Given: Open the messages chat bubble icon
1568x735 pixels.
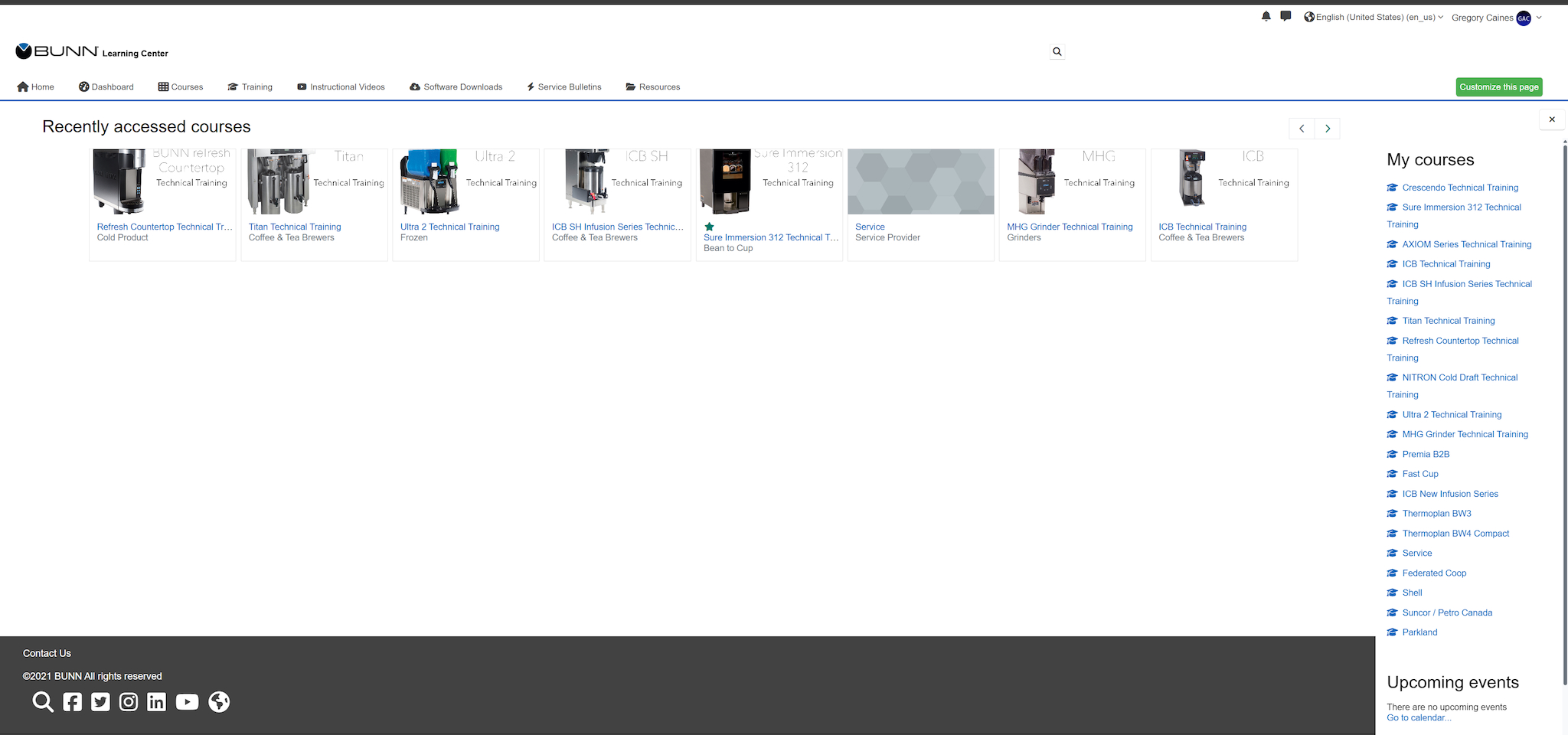Looking at the screenshot, I should click(x=1285, y=16).
